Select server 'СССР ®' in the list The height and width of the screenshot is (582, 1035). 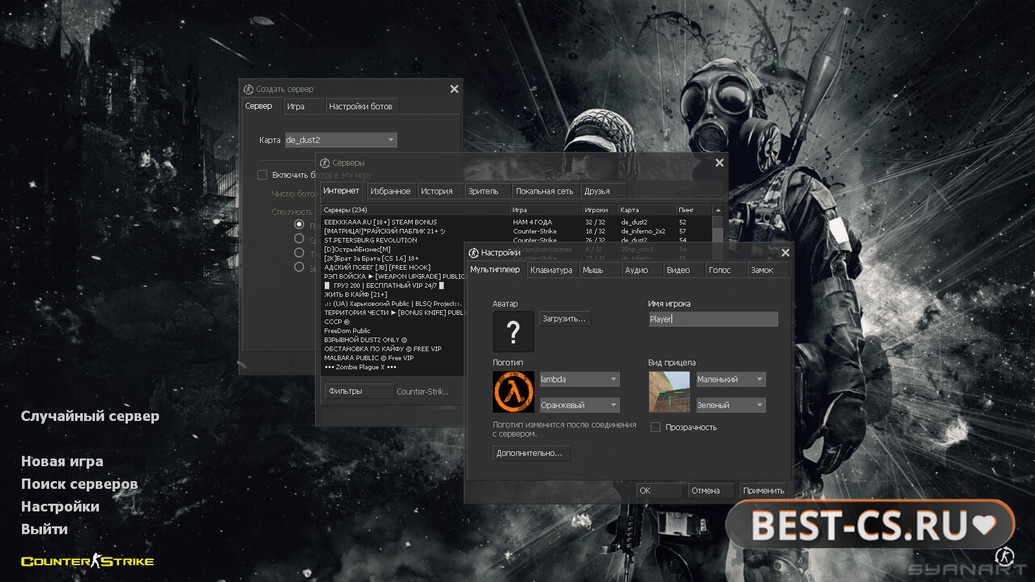tap(393, 322)
